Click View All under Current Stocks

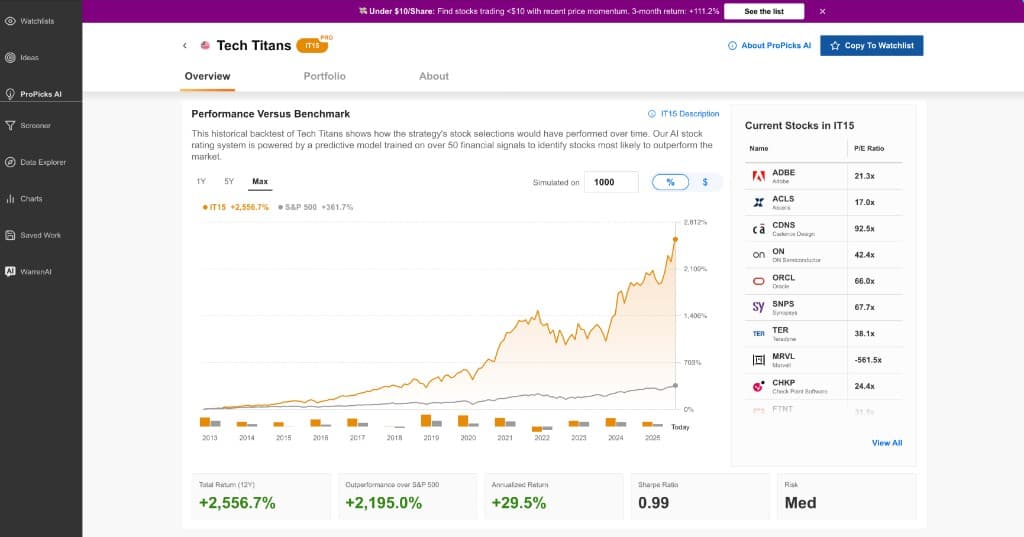887,443
